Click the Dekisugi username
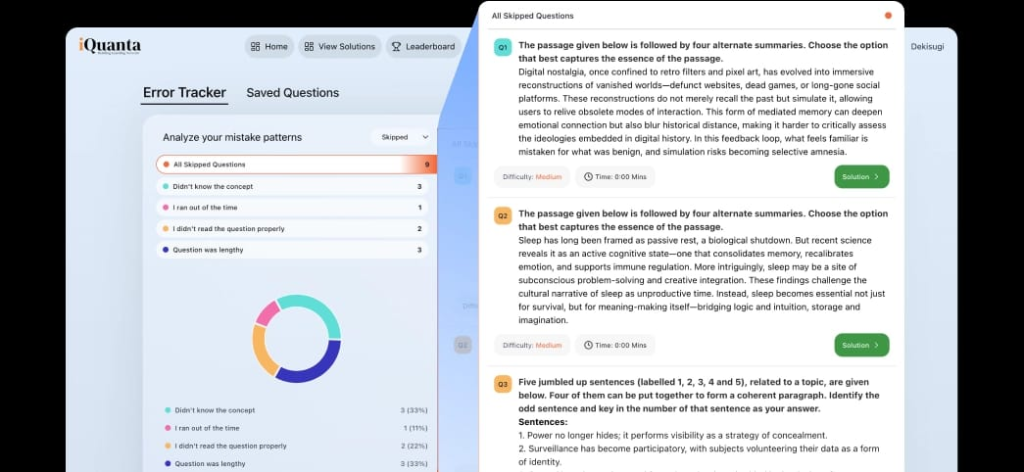The height and width of the screenshot is (472, 1024). pyautogui.click(x=927, y=46)
